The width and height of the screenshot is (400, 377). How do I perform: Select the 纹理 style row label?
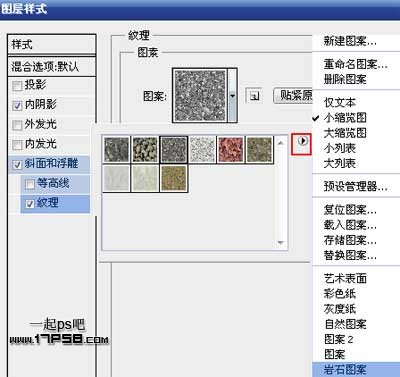[x=48, y=203]
